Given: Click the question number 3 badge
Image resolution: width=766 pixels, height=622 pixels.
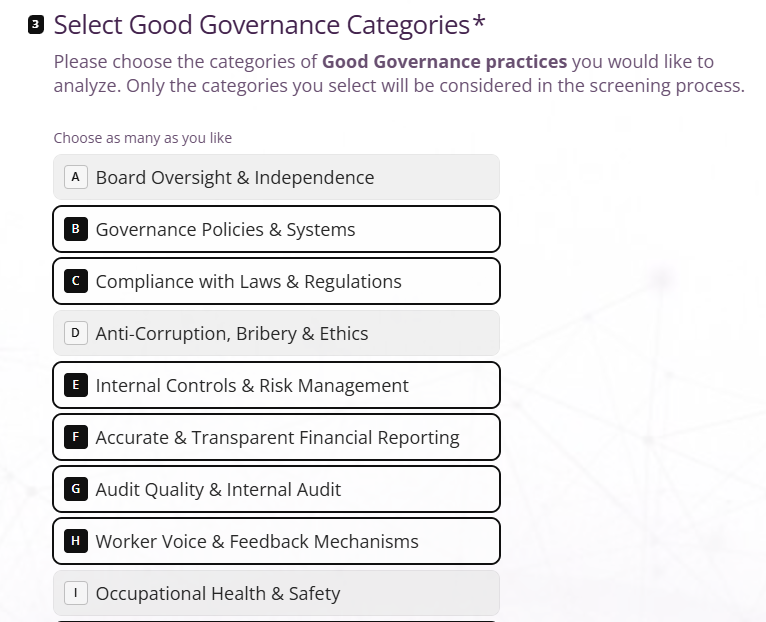Looking at the screenshot, I should pyautogui.click(x=36, y=25).
